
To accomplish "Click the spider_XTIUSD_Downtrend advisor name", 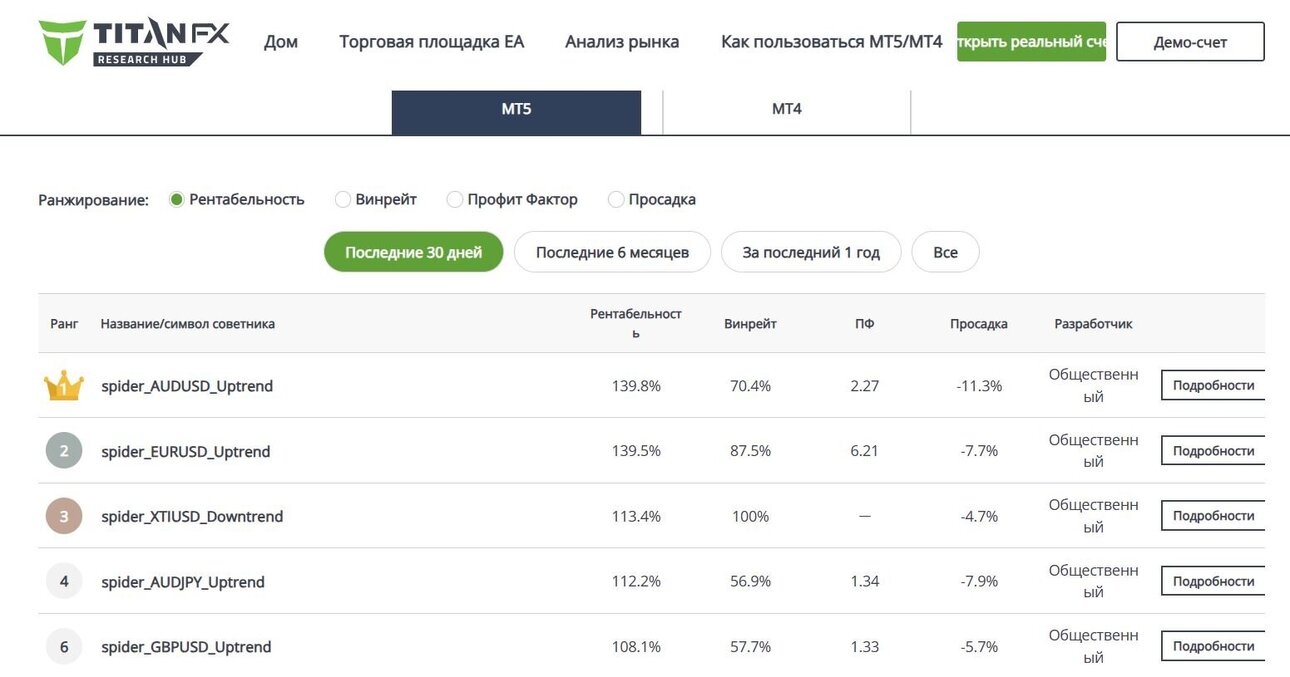I will tap(192, 516).
